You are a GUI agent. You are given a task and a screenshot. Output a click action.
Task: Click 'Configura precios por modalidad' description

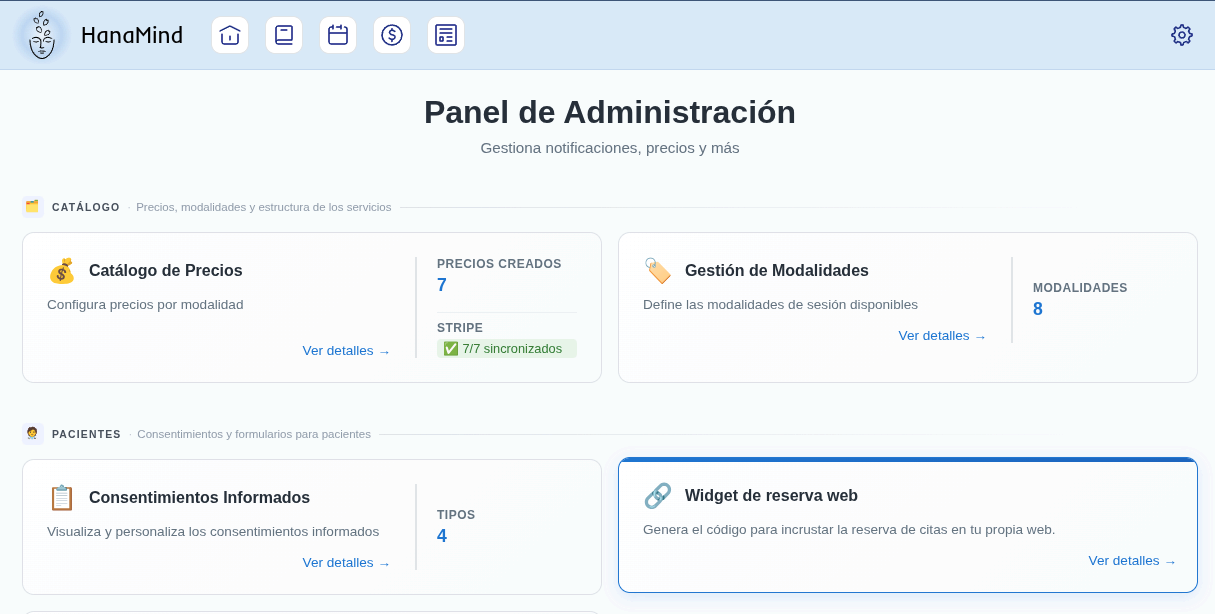(x=145, y=305)
